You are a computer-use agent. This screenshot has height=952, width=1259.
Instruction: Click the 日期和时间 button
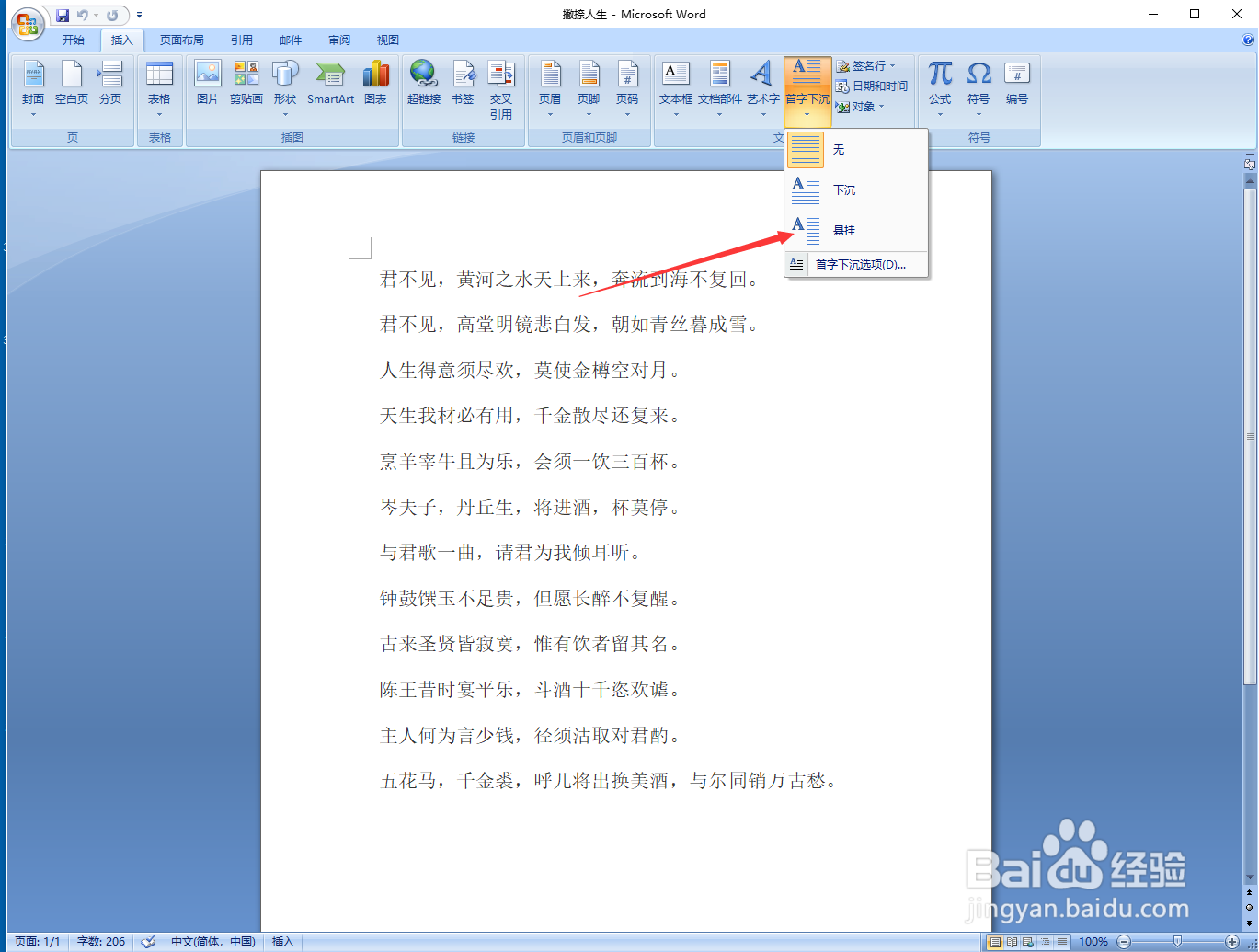tap(873, 86)
